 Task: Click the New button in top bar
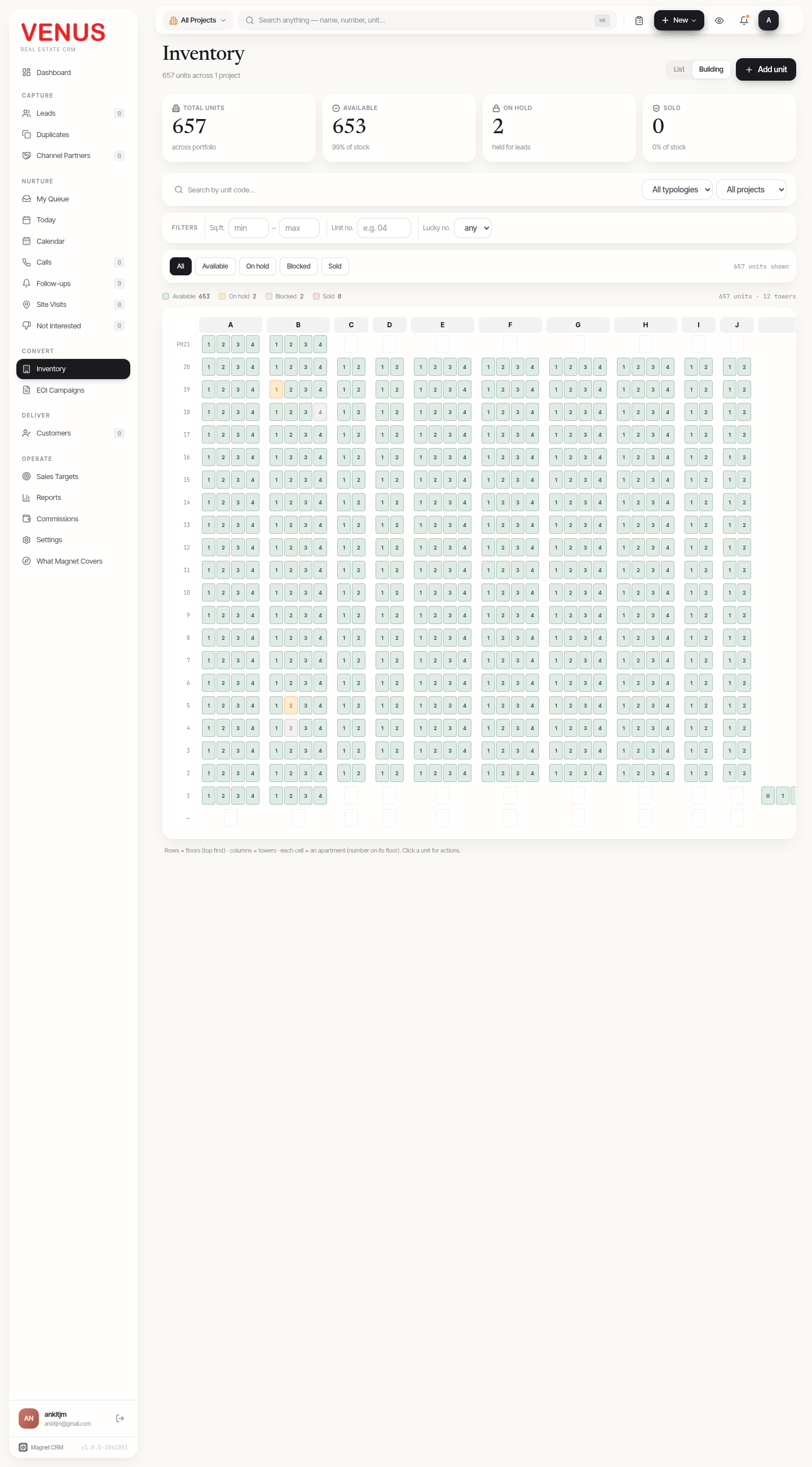[678, 20]
